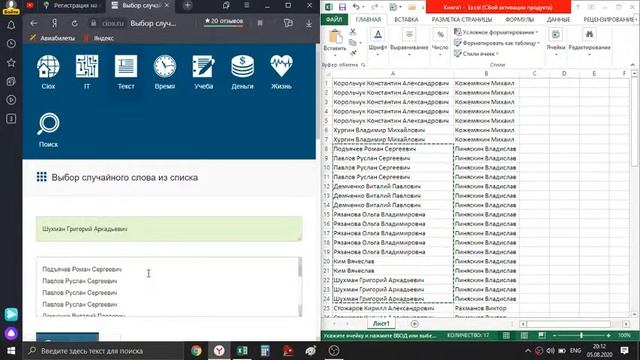Open a new browser tab
This screenshot has width=640, height=360.
[x=187, y=5]
